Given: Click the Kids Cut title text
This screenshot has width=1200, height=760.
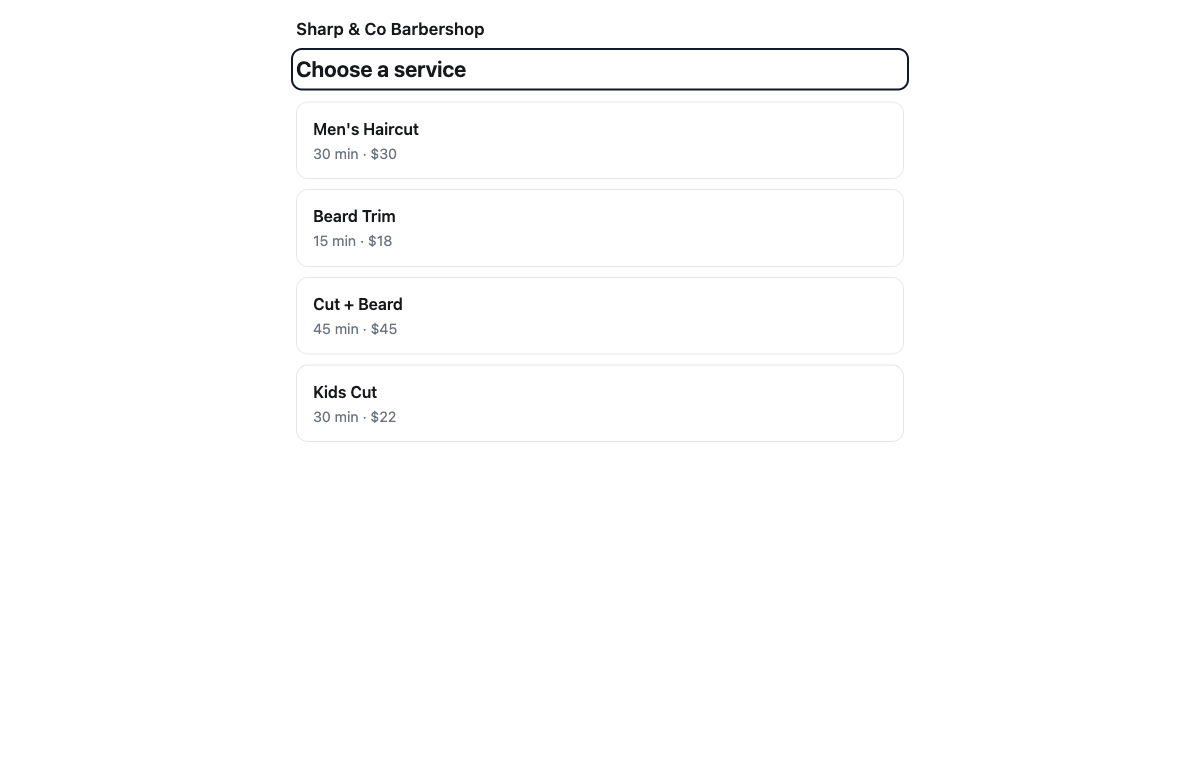Looking at the screenshot, I should (x=345, y=392).
